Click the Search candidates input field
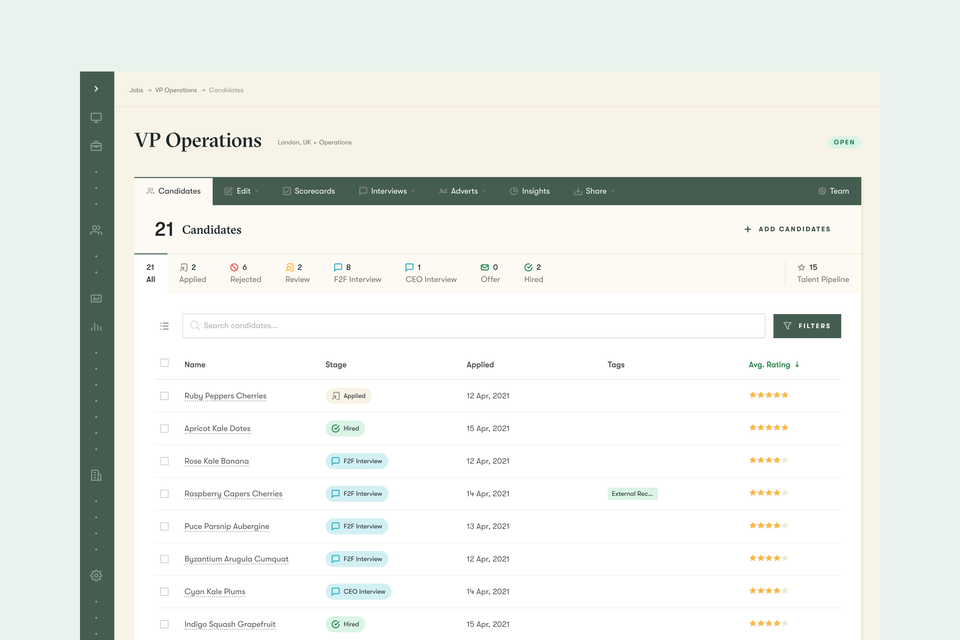This screenshot has width=960, height=640. [x=474, y=326]
